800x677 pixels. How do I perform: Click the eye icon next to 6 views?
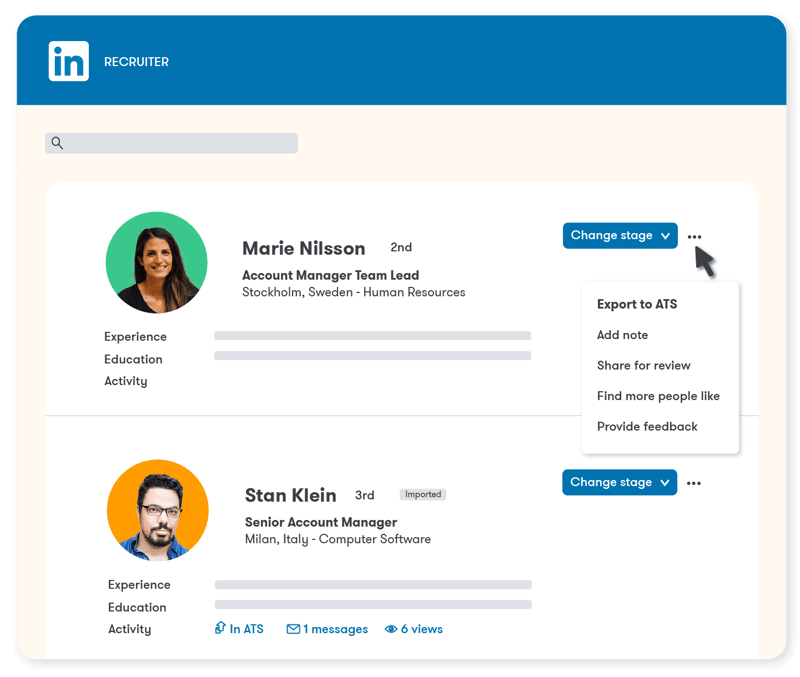pyautogui.click(x=389, y=629)
